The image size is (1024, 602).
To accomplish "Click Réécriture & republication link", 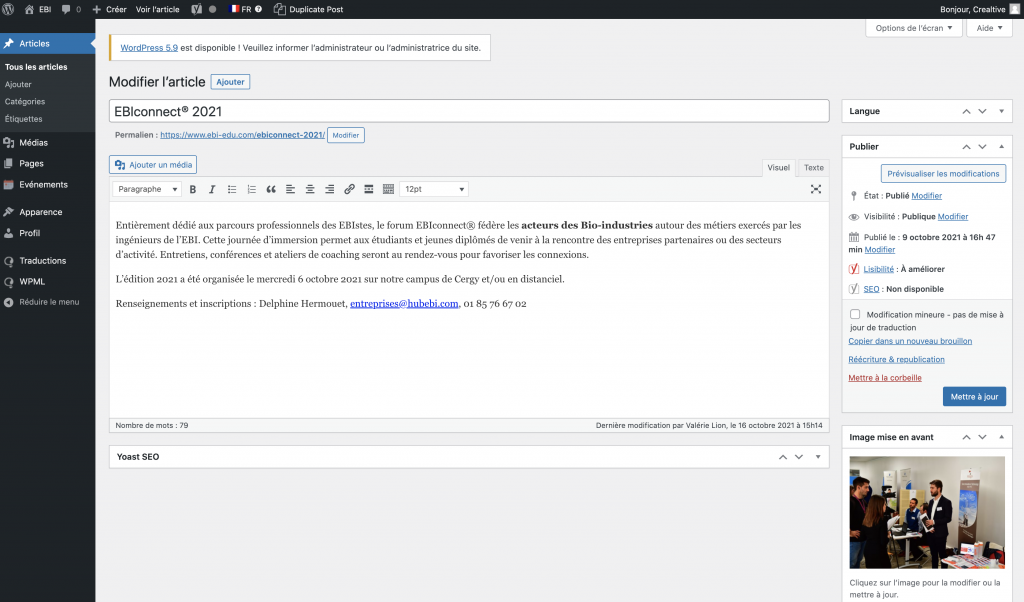I will click(x=896, y=360).
